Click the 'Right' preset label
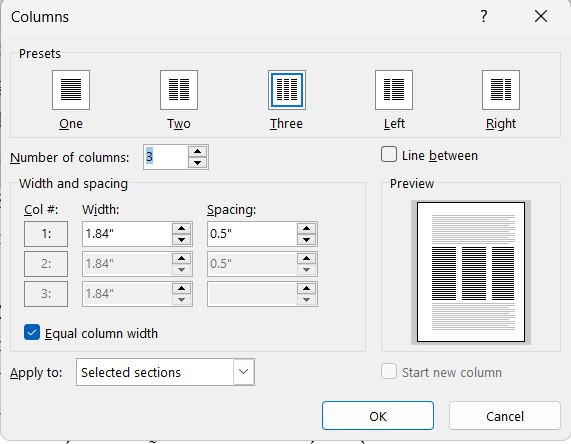571x444 pixels. click(x=501, y=124)
